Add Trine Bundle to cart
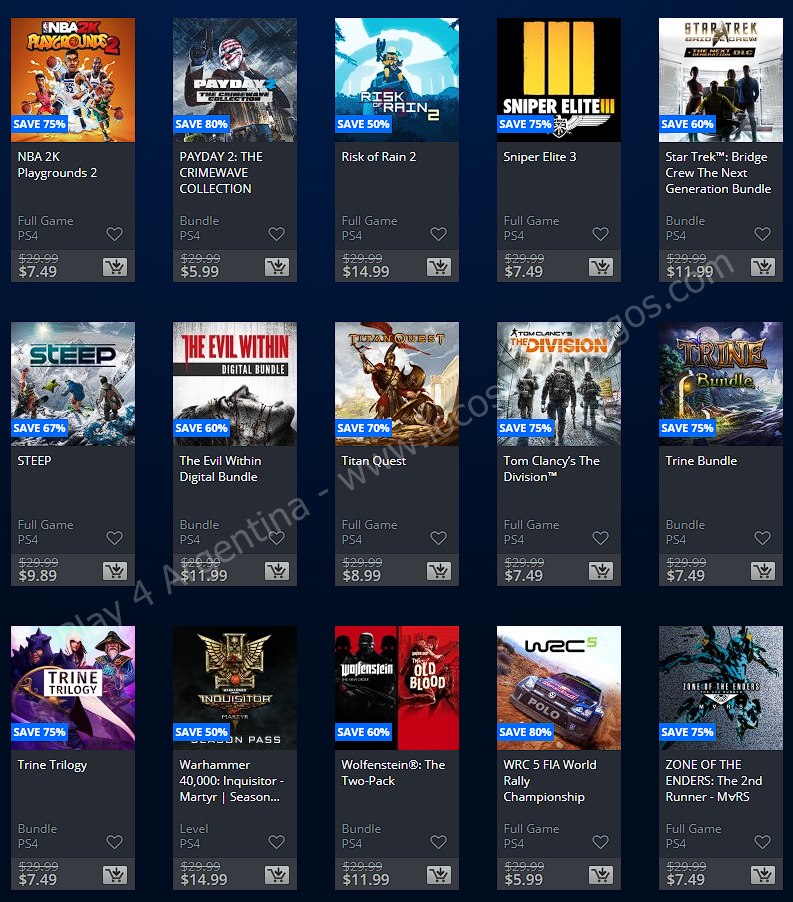This screenshot has width=793, height=902. 762,571
